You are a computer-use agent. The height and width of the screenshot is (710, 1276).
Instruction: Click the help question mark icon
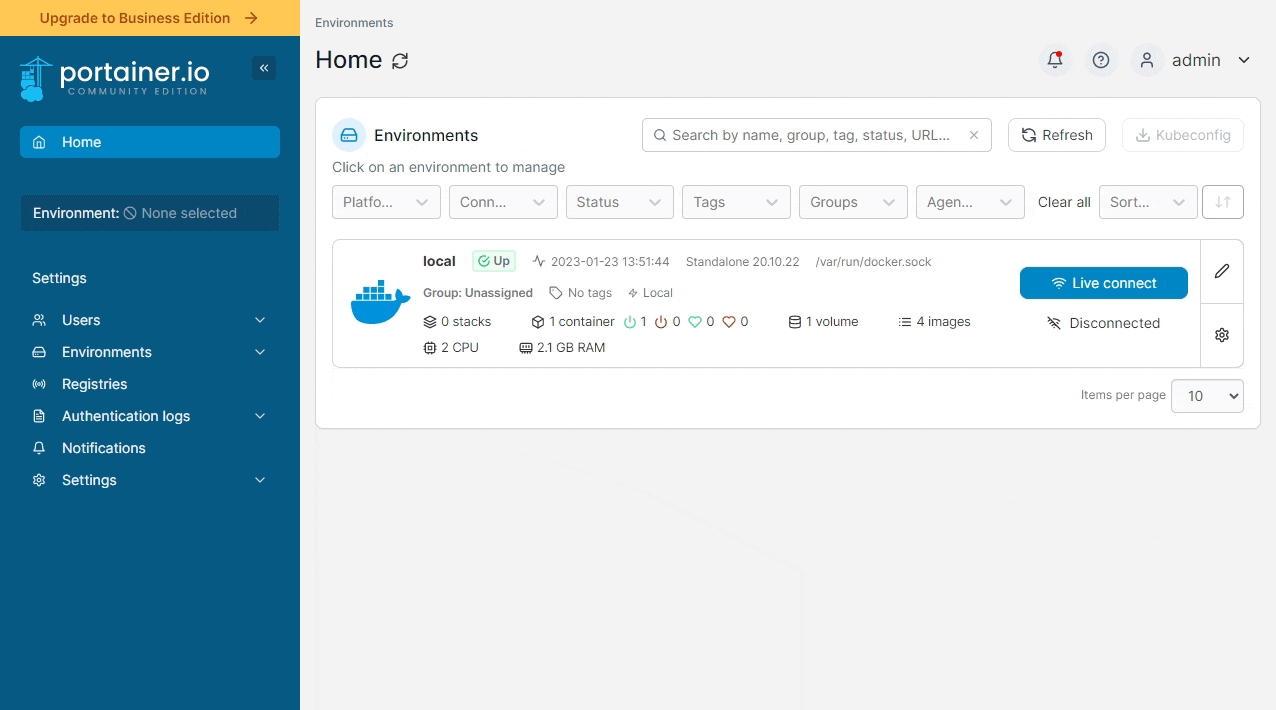click(1101, 60)
